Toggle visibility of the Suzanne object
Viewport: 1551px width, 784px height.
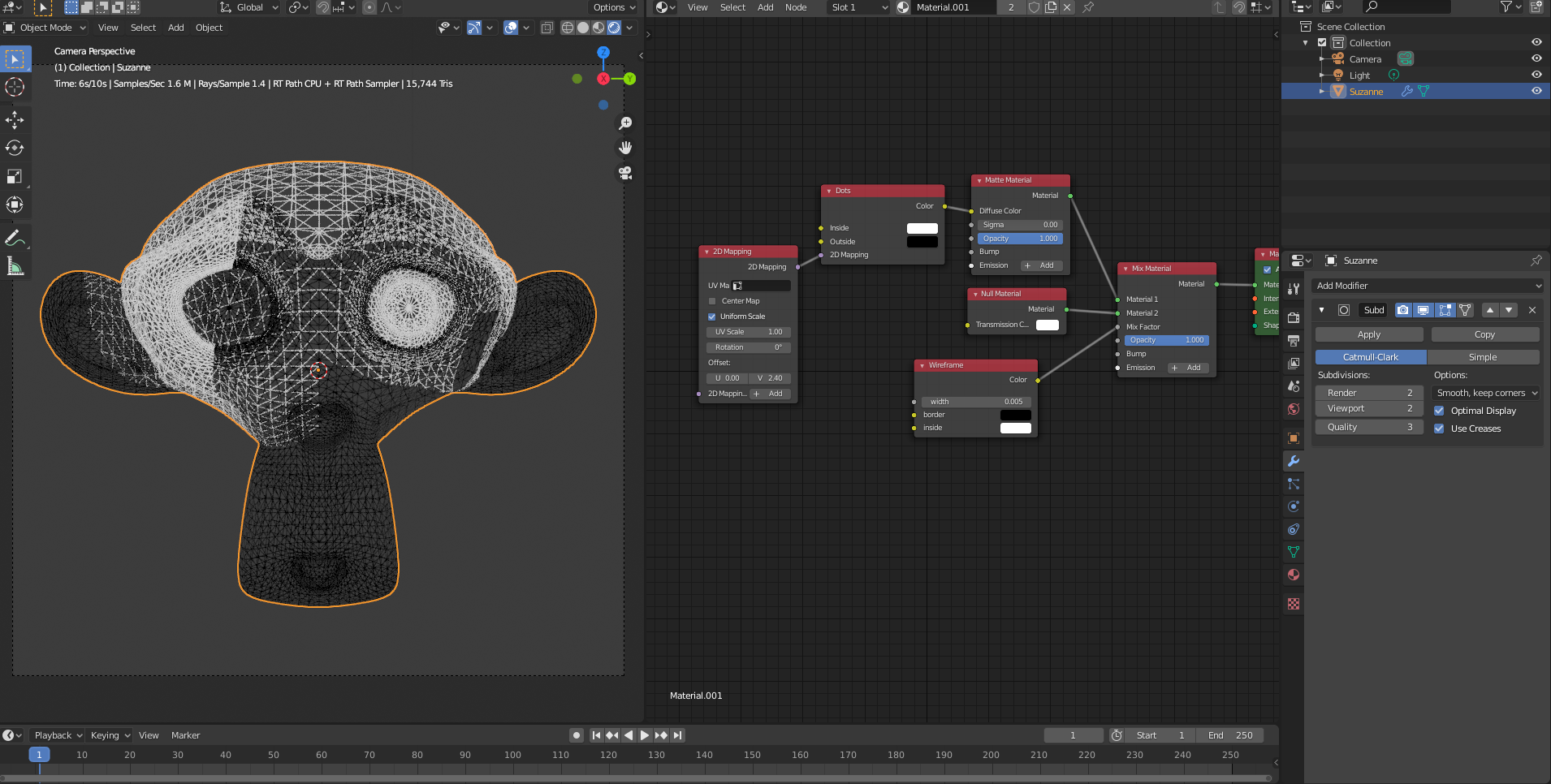click(x=1536, y=91)
